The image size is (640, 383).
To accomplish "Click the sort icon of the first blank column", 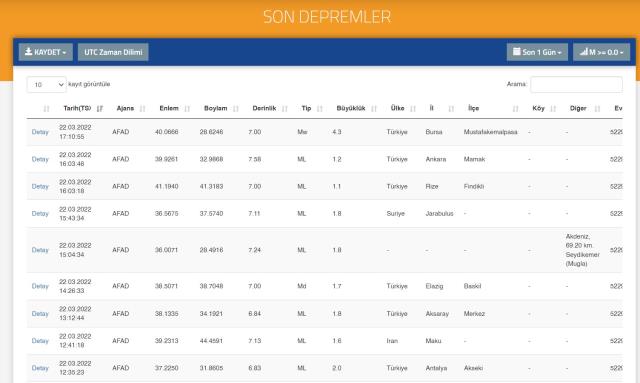I will [46, 109].
